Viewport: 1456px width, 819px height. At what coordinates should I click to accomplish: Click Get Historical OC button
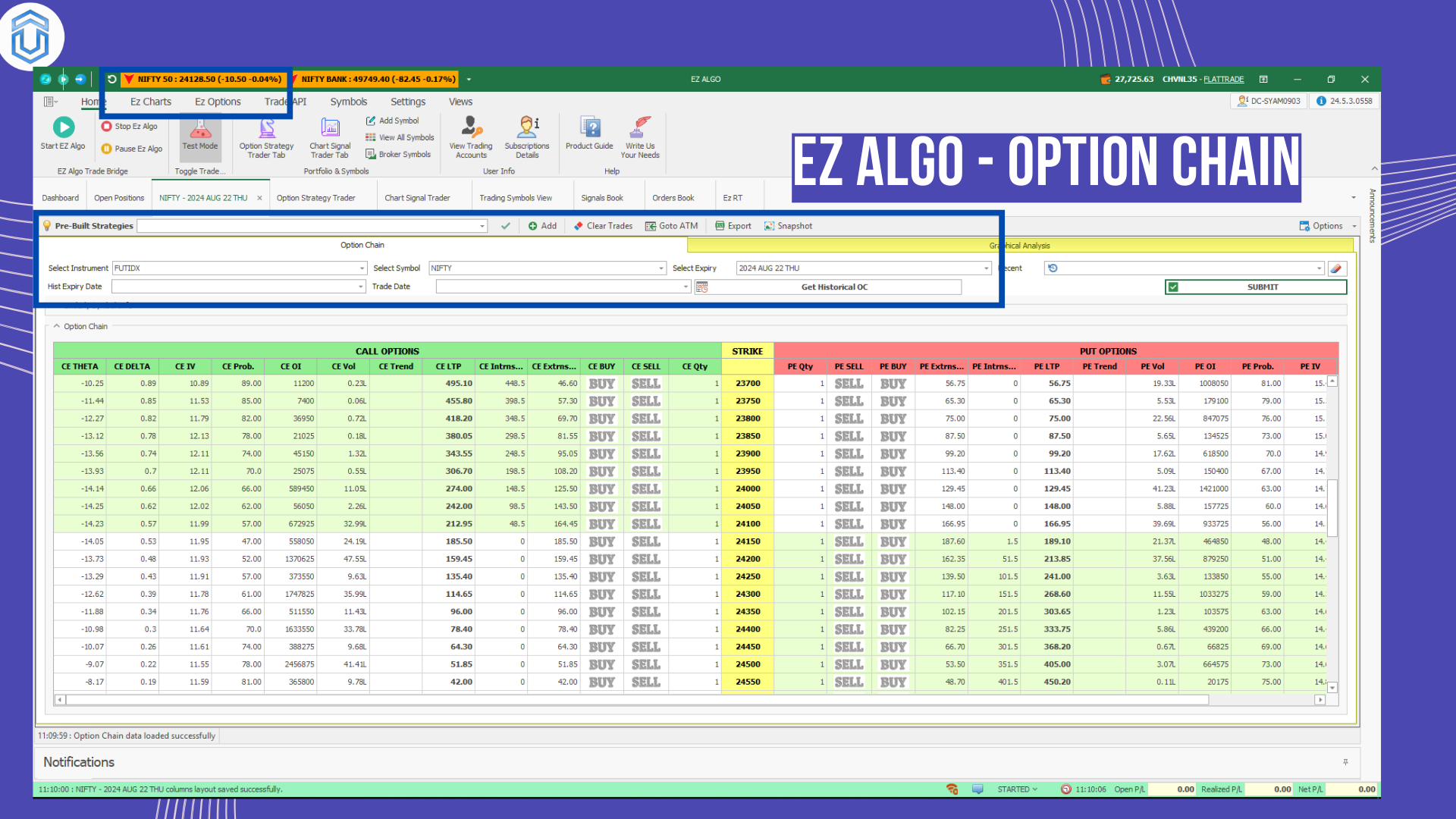835,287
